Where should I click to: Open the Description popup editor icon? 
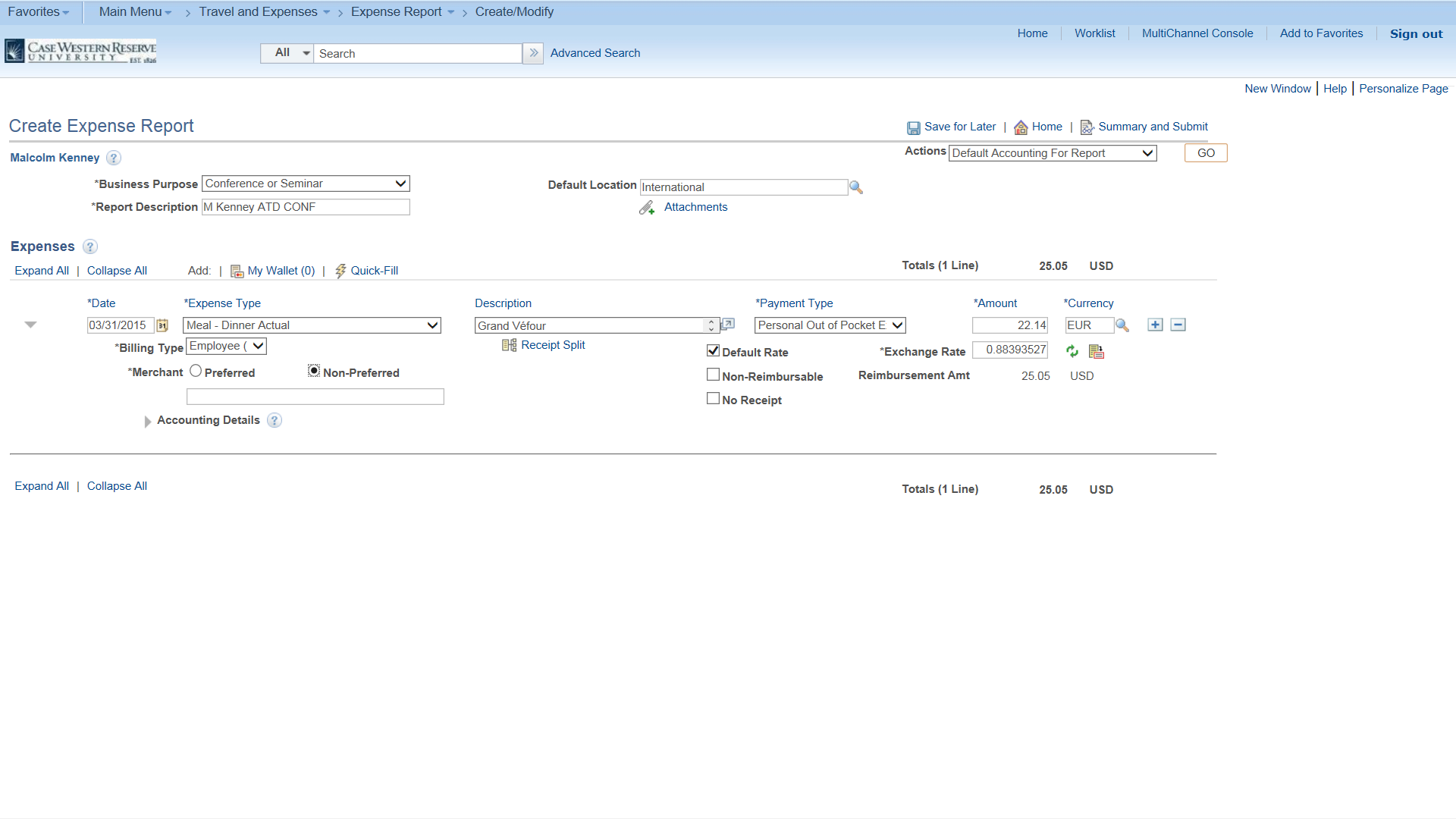point(728,325)
